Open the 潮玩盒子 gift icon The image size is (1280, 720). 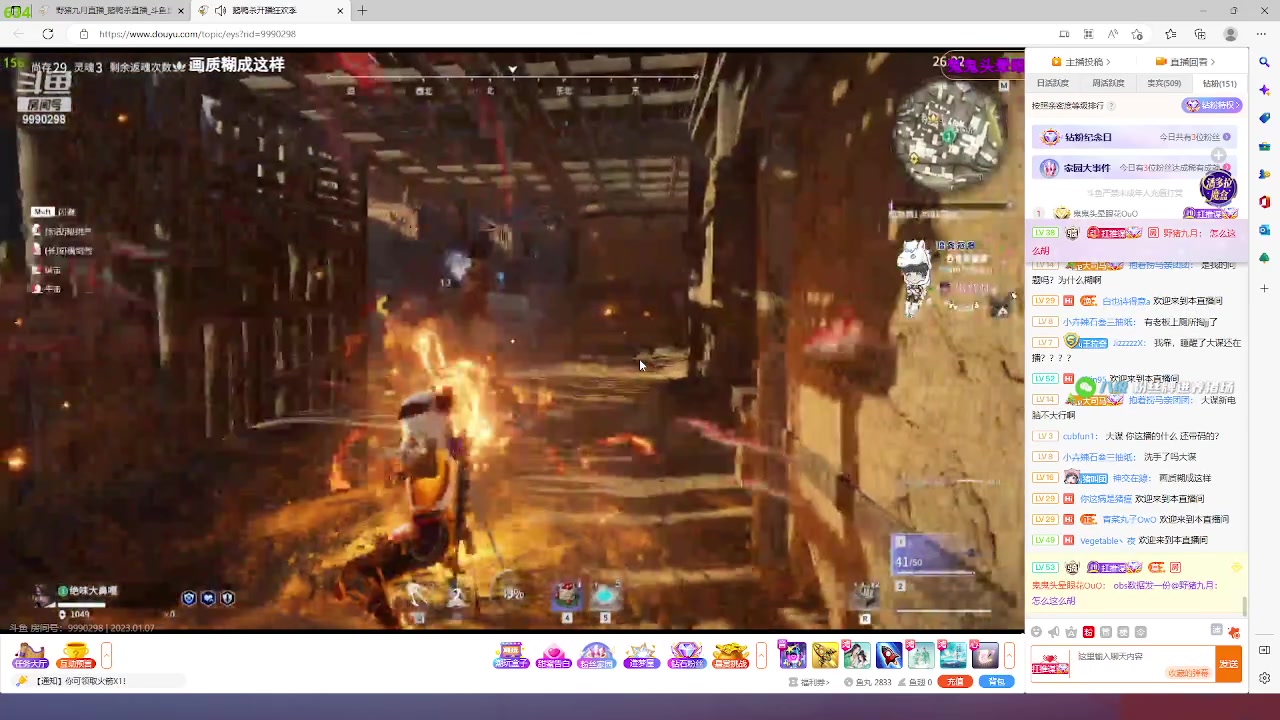pyautogui.click(x=511, y=656)
